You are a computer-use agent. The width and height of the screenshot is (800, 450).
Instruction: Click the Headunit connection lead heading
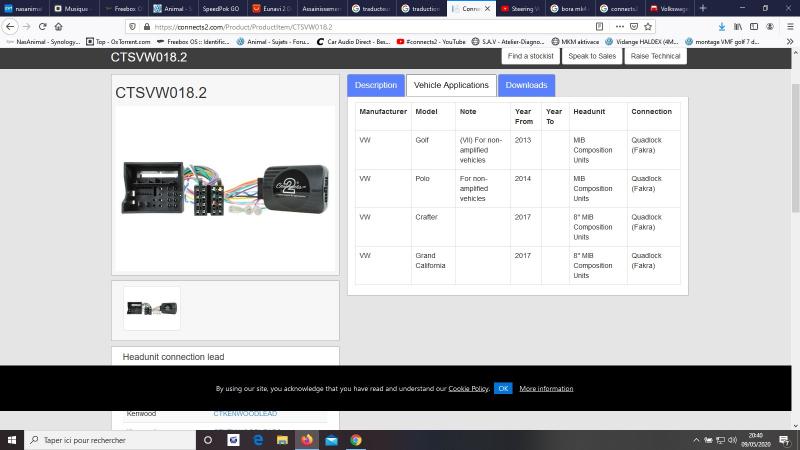173,357
